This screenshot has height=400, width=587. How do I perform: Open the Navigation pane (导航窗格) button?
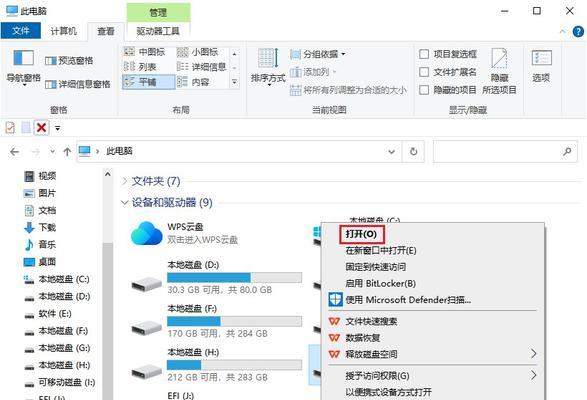point(23,66)
